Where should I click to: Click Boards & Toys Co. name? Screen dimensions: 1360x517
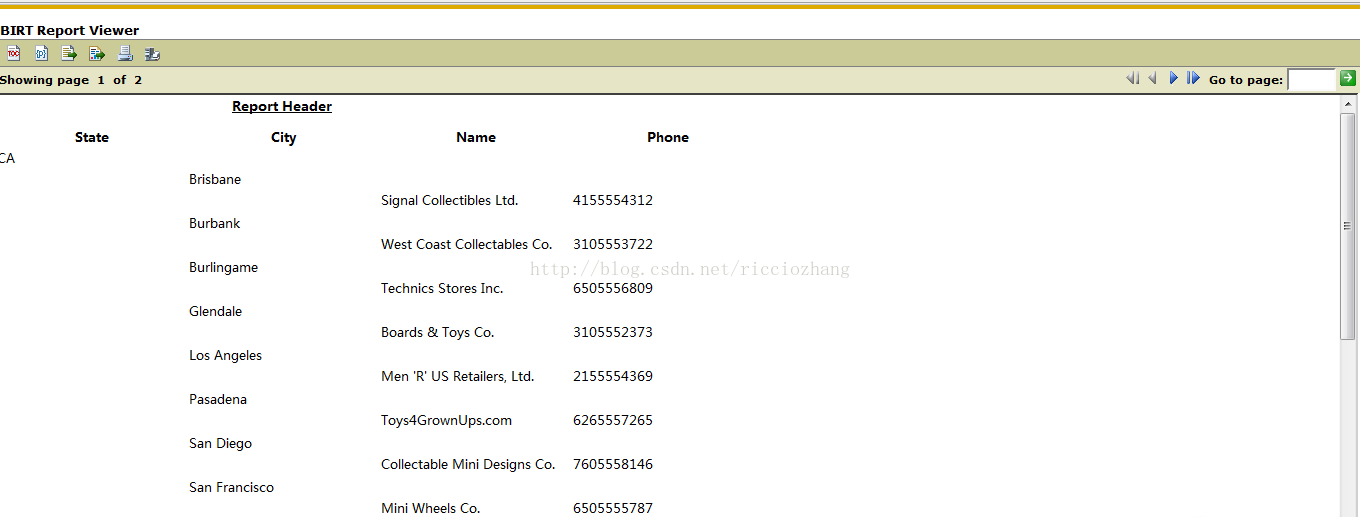pos(438,332)
